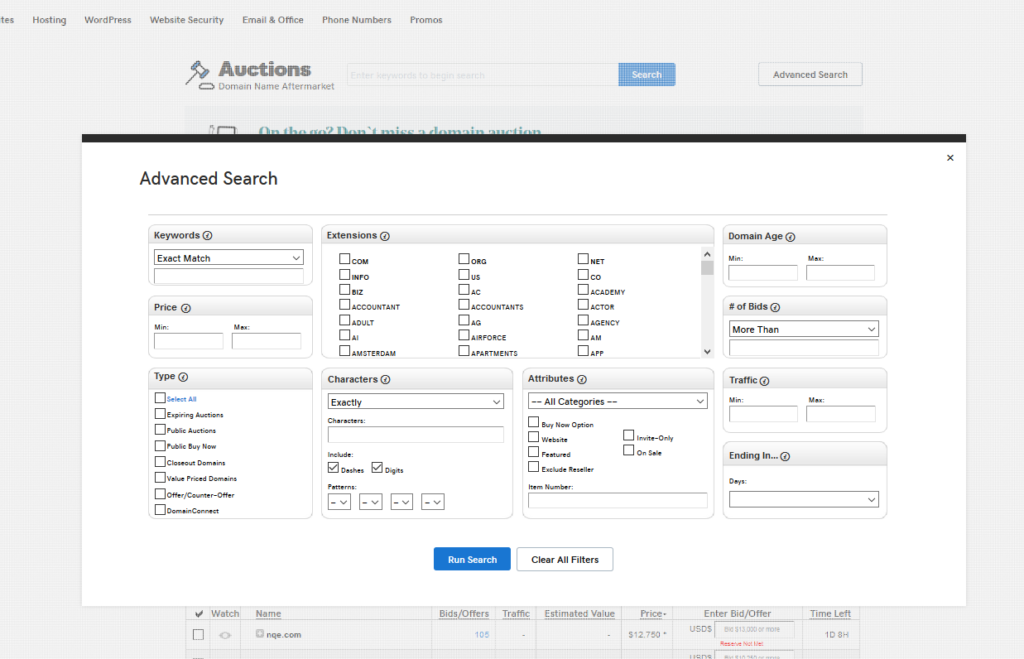Expand the All Categories attributes dropdown
This screenshot has height=659, width=1024.
(x=617, y=401)
